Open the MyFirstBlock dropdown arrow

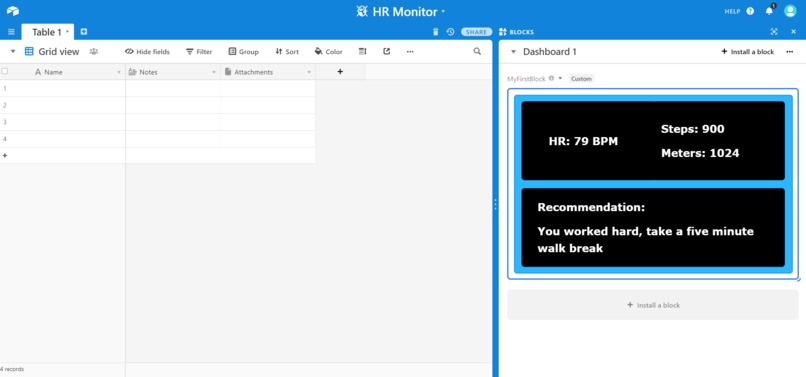560,78
